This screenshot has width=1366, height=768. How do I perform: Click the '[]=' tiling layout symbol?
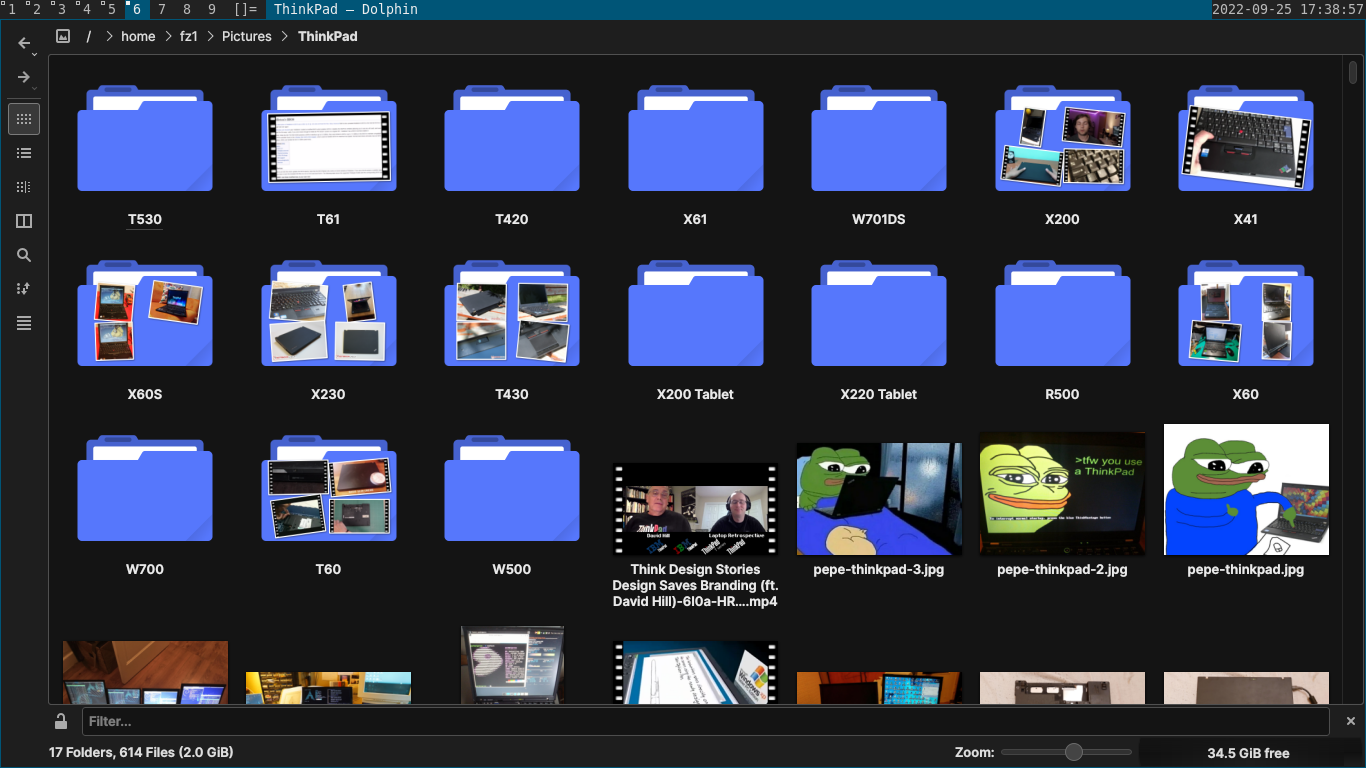(x=245, y=9)
